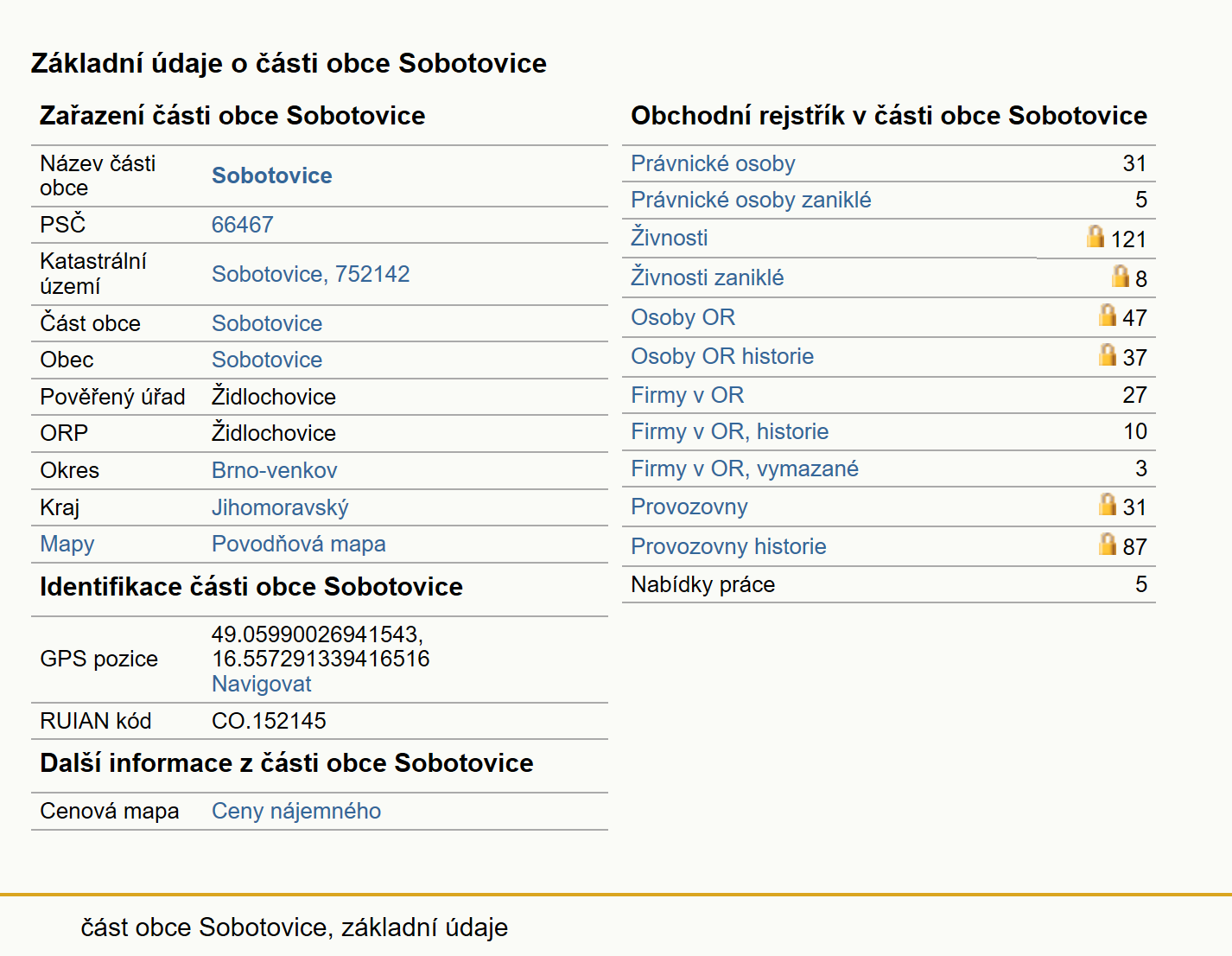Image resolution: width=1232 pixels, height=956 pixels.
Task: Open the postal code 66467 link
Action: tap(243, 225)
